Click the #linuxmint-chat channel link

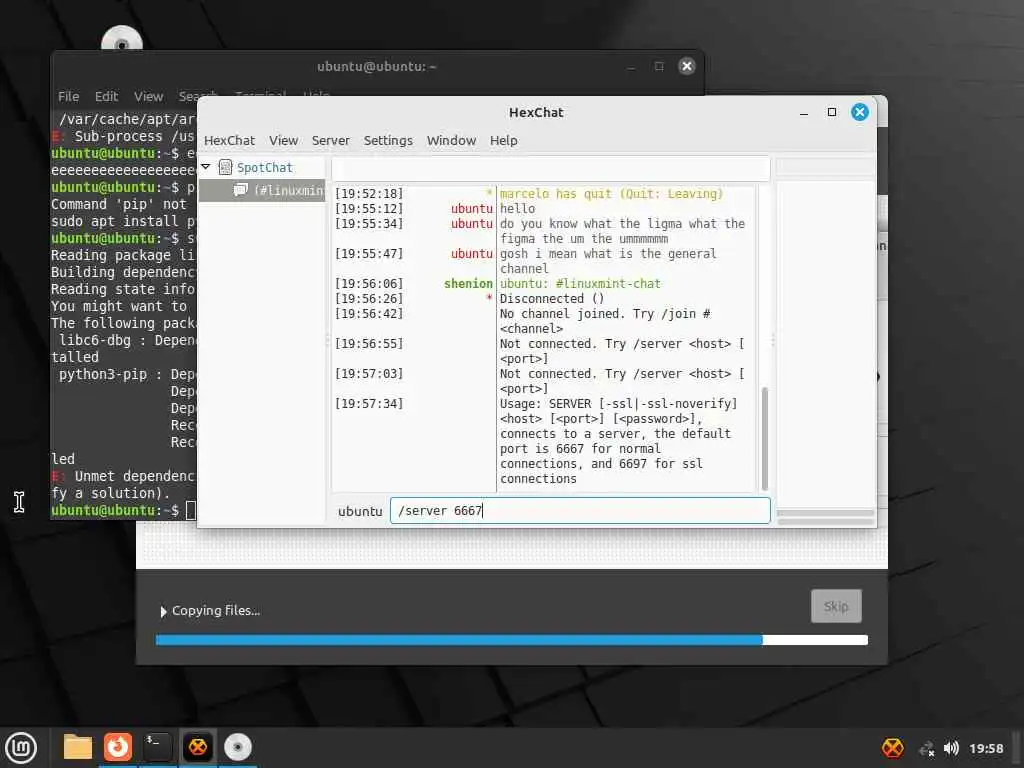[608, 283]
